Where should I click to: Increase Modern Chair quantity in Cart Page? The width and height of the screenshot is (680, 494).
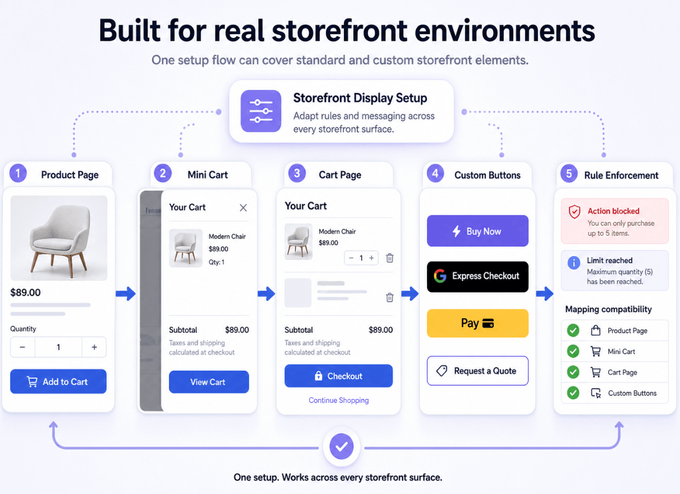pos(371,258)
